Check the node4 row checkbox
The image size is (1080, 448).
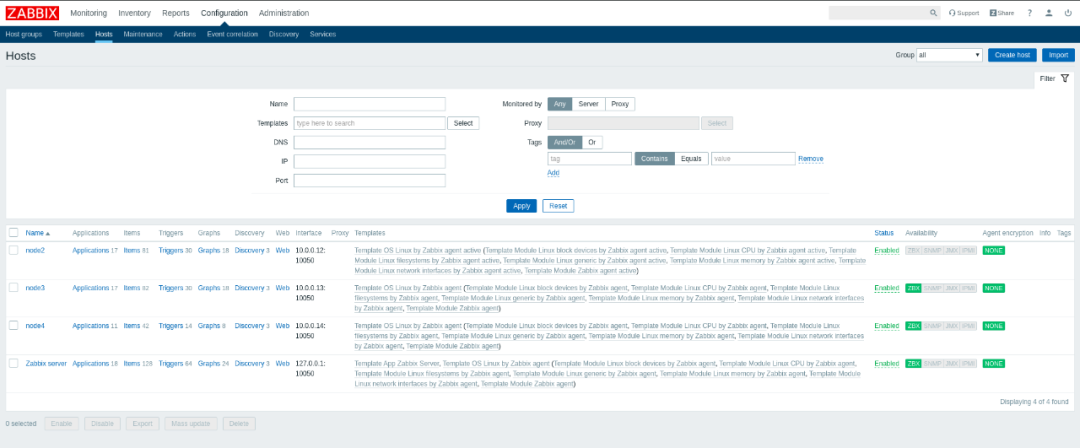[x=14, y=326]
